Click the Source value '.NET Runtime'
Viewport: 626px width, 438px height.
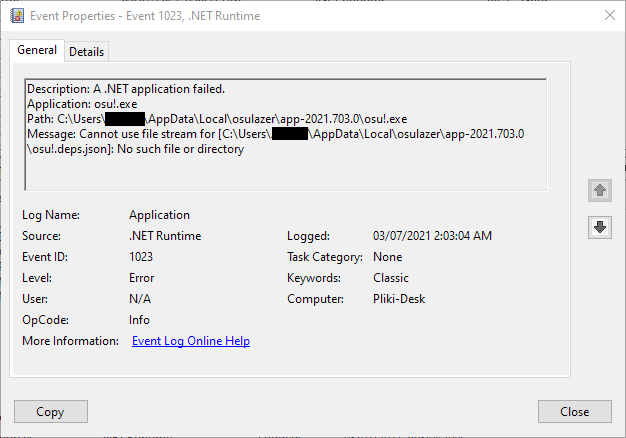165,236
